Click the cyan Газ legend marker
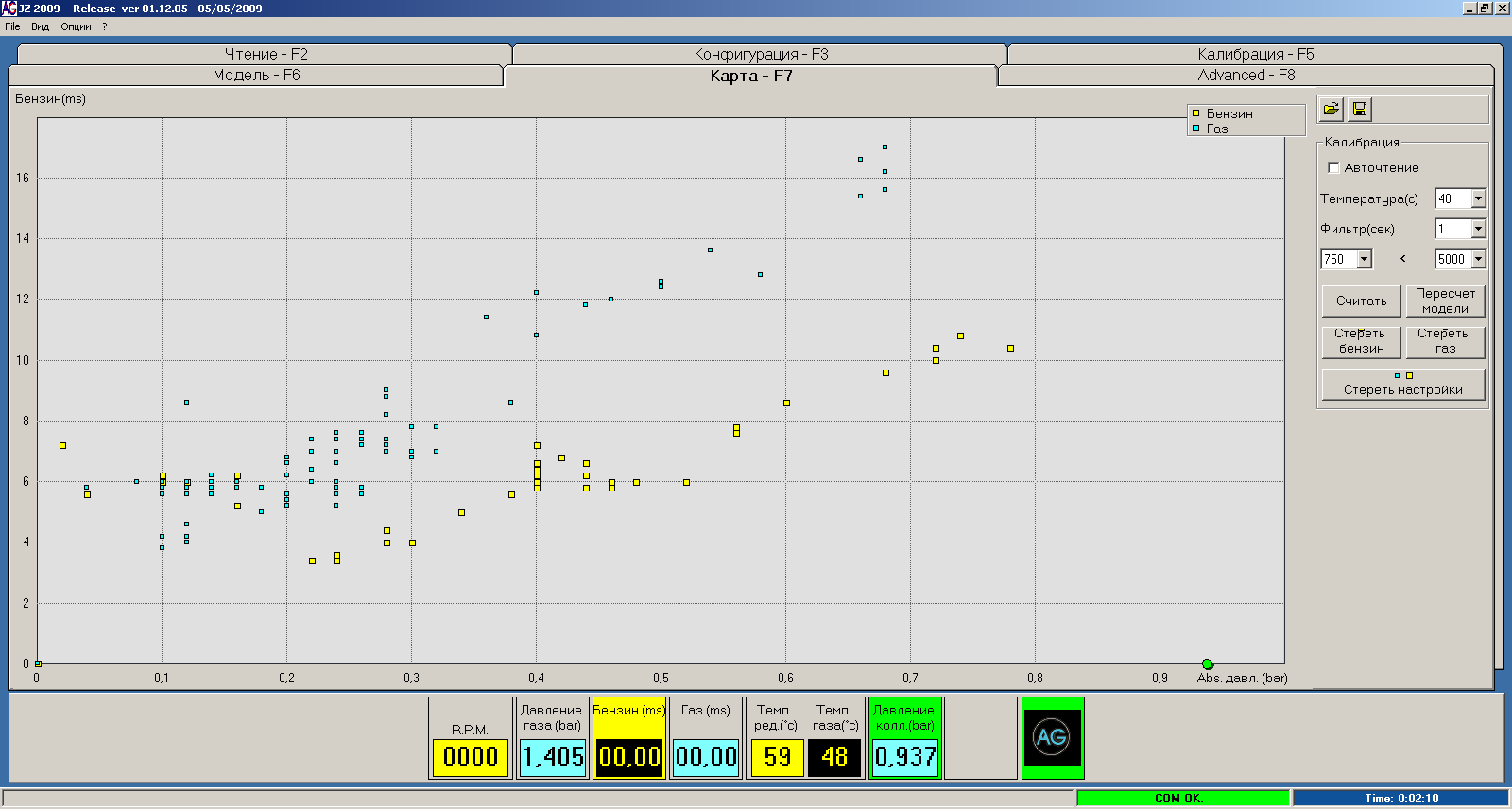 pyautogui.click(x=1195, y=129)
